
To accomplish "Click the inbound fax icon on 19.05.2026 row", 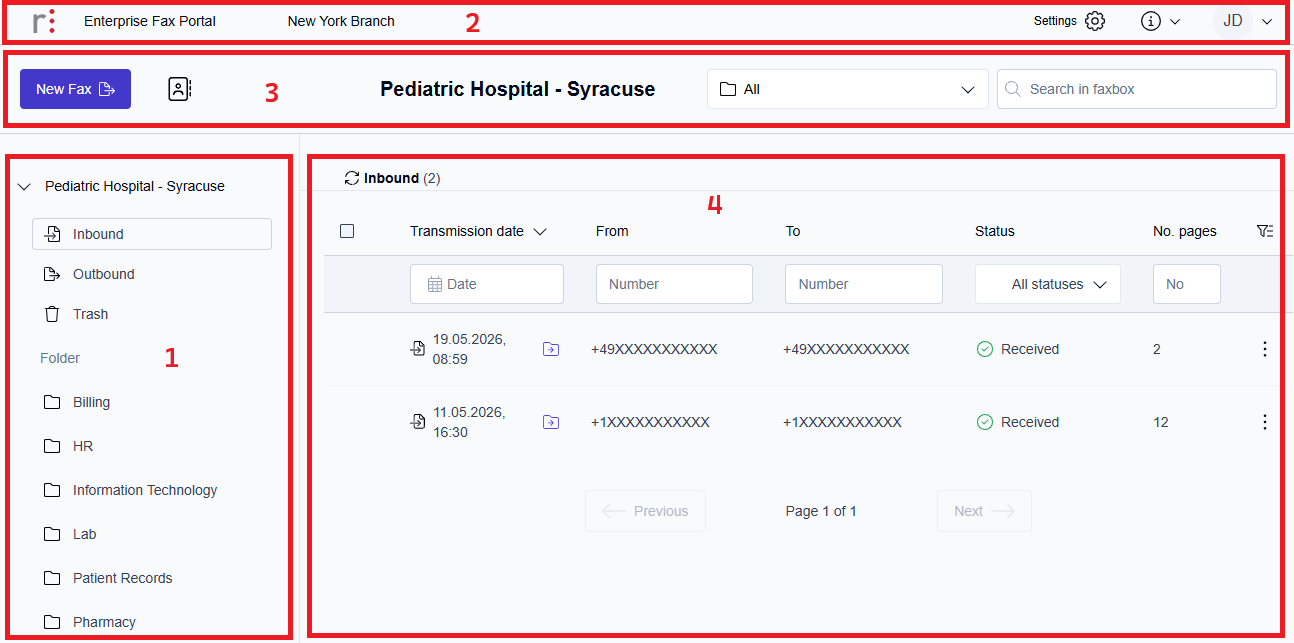I will 418,349.
